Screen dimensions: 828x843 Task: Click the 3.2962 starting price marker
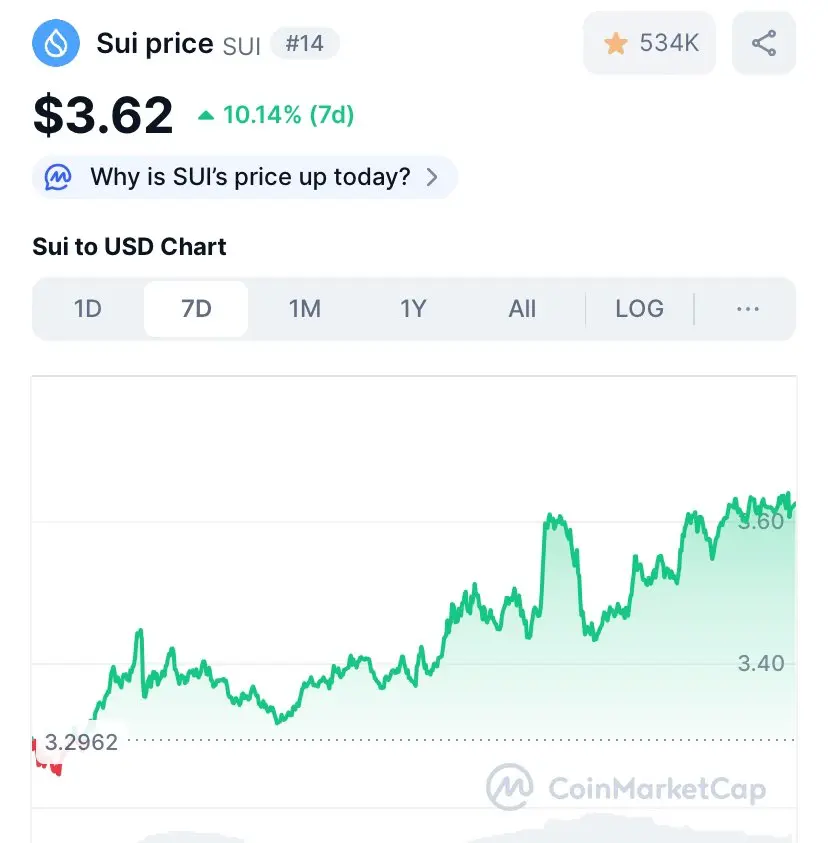[x=81, y=742]
